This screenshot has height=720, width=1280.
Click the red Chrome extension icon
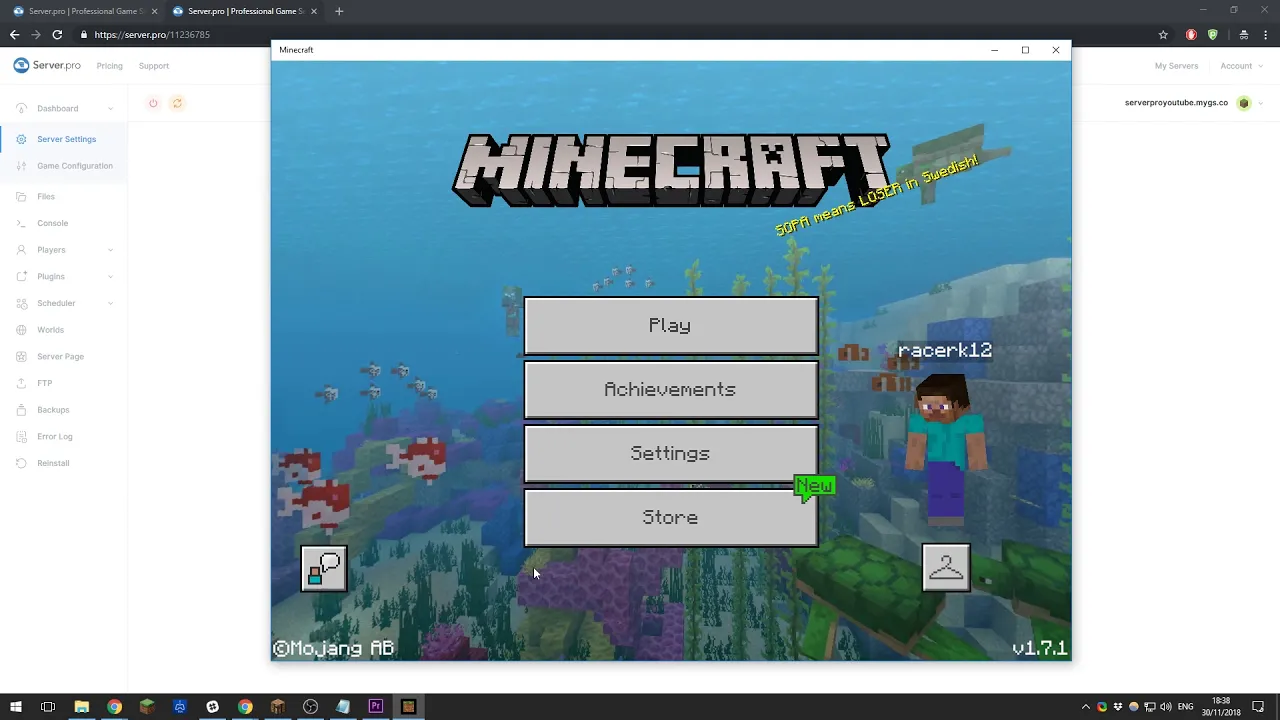1191,34
